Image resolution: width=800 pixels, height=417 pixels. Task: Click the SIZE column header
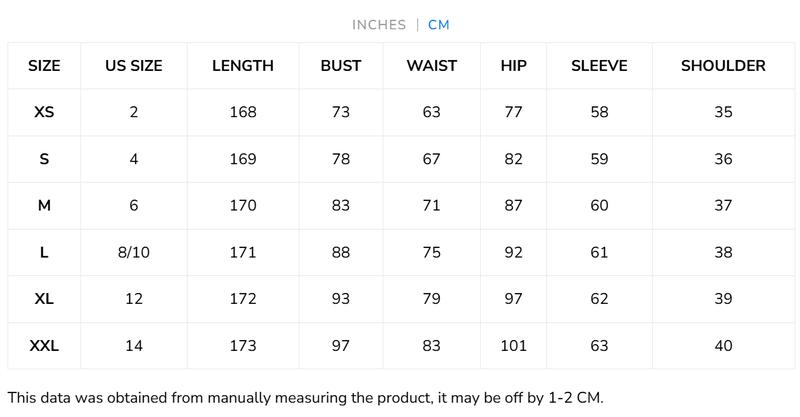click(x=44, y=66)
